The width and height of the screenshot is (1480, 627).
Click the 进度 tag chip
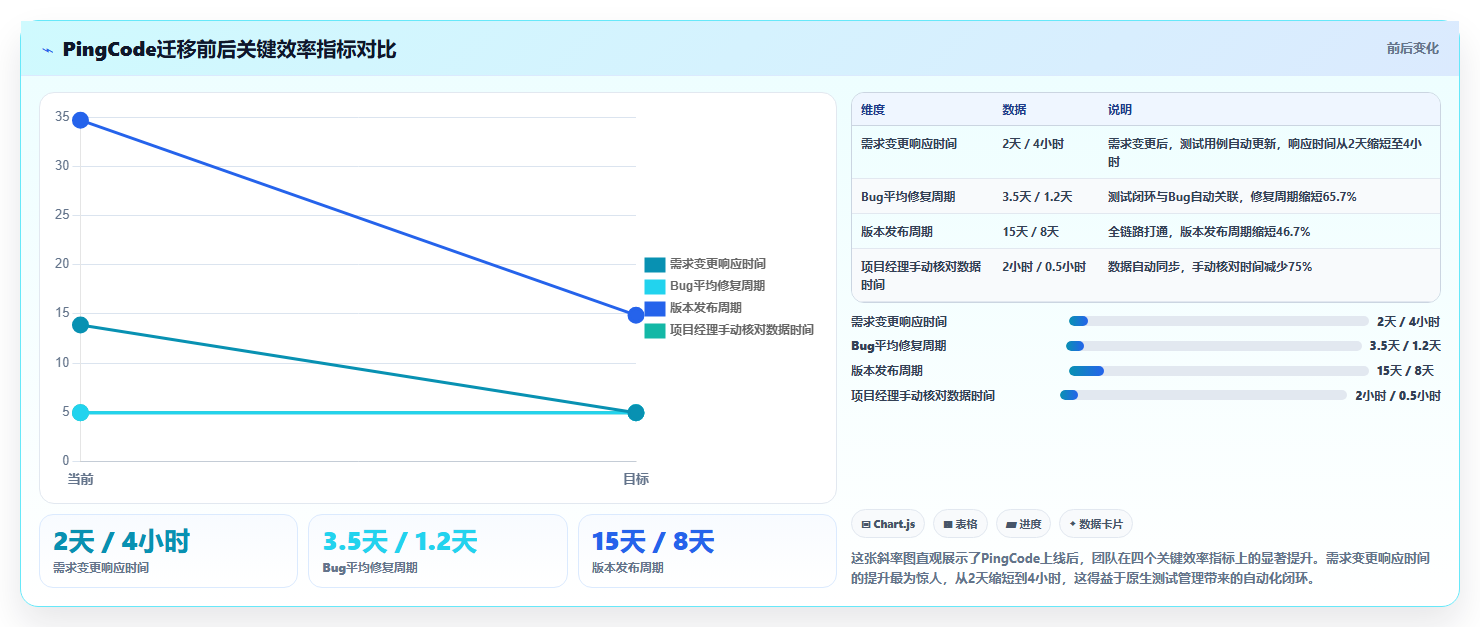[x=1023, y=524]
